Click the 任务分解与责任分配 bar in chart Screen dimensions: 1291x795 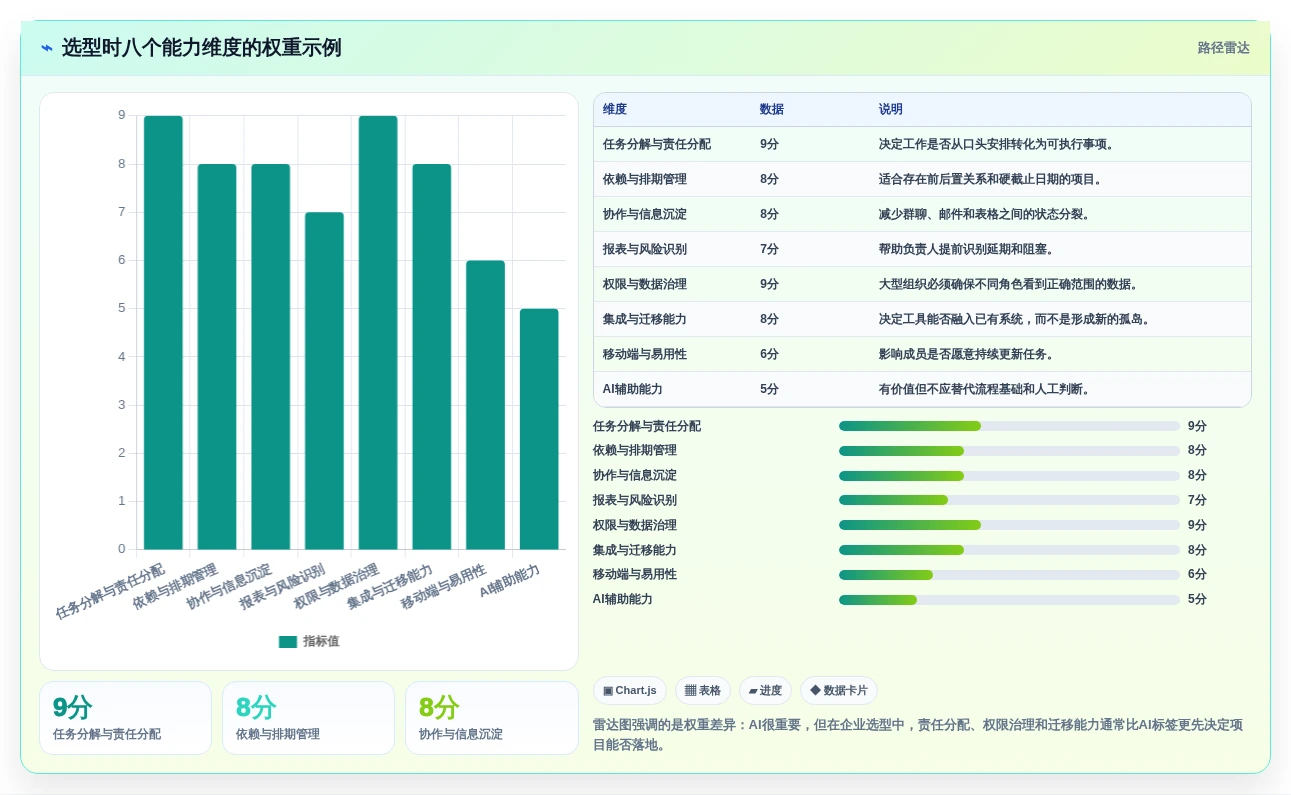163,332
